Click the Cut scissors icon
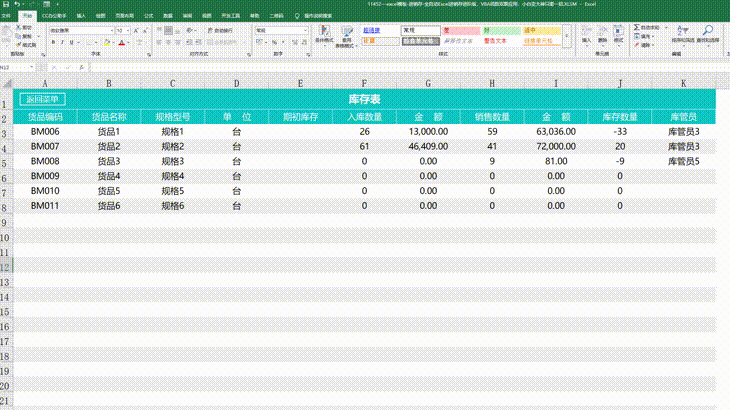The image size is (730, 410). pos(19,28)
